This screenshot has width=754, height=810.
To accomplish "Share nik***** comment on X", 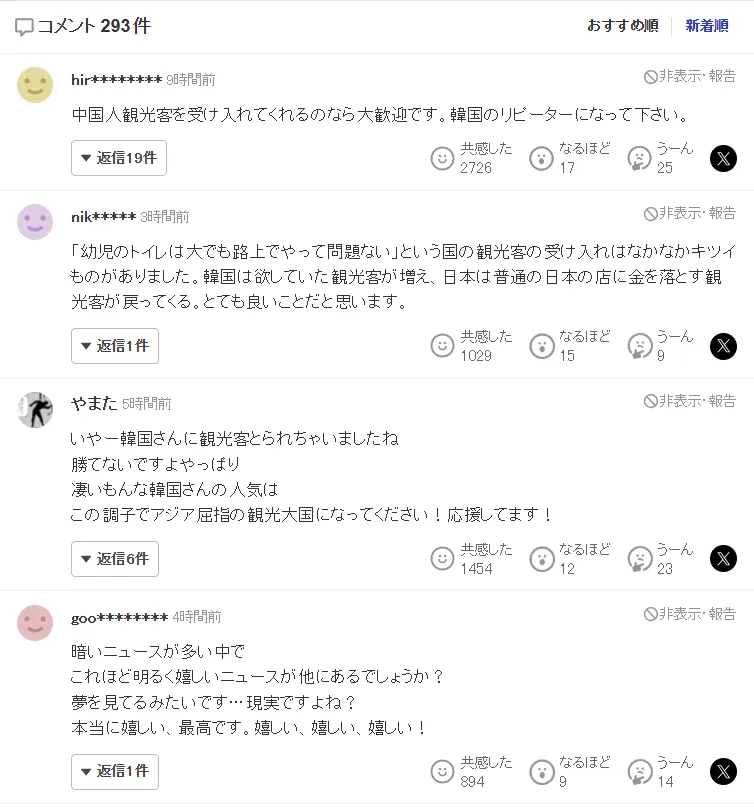I will tap(723, 346).
